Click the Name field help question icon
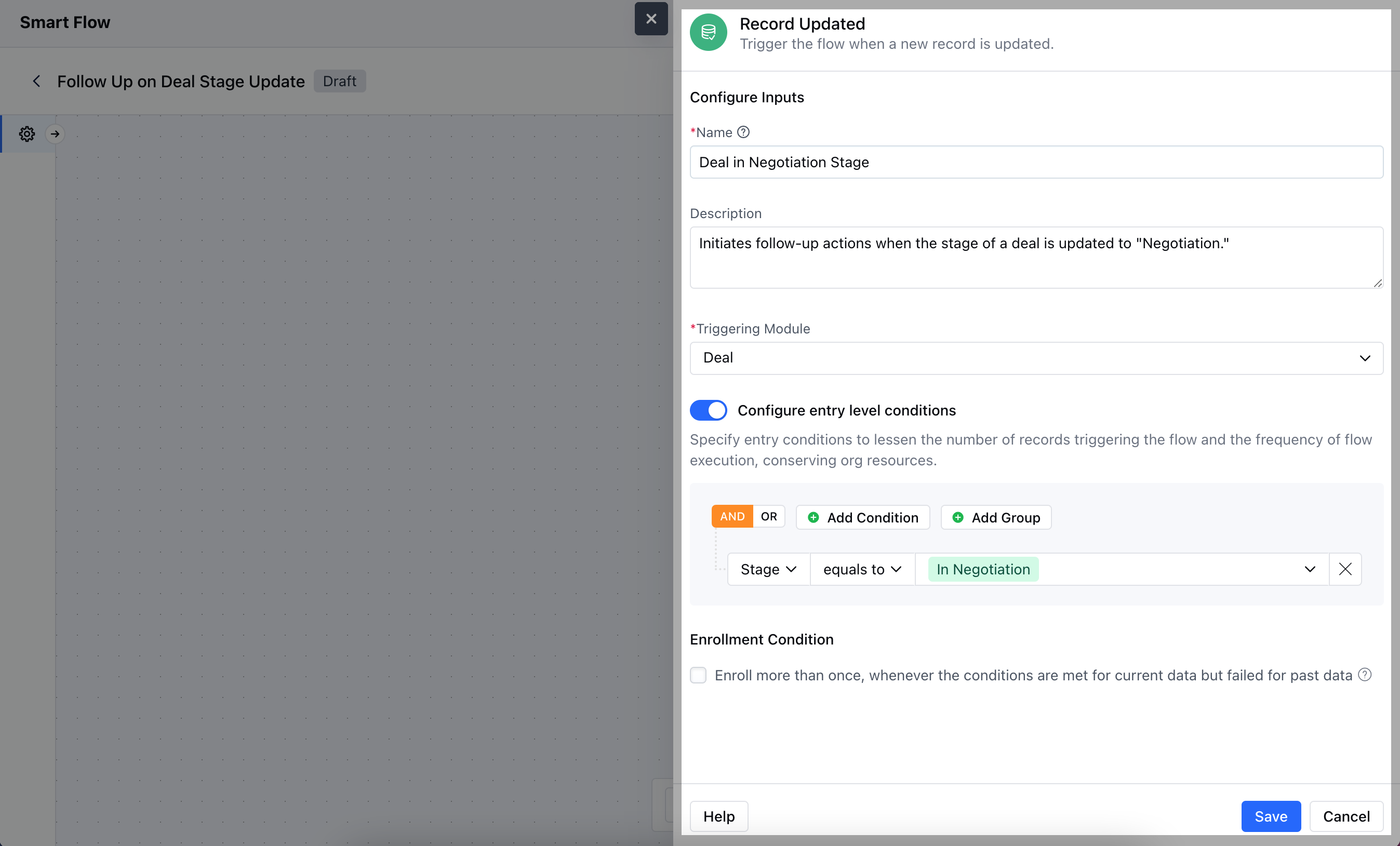The image size is (1400, 846). pyautogui.click(x=743, y=132)
